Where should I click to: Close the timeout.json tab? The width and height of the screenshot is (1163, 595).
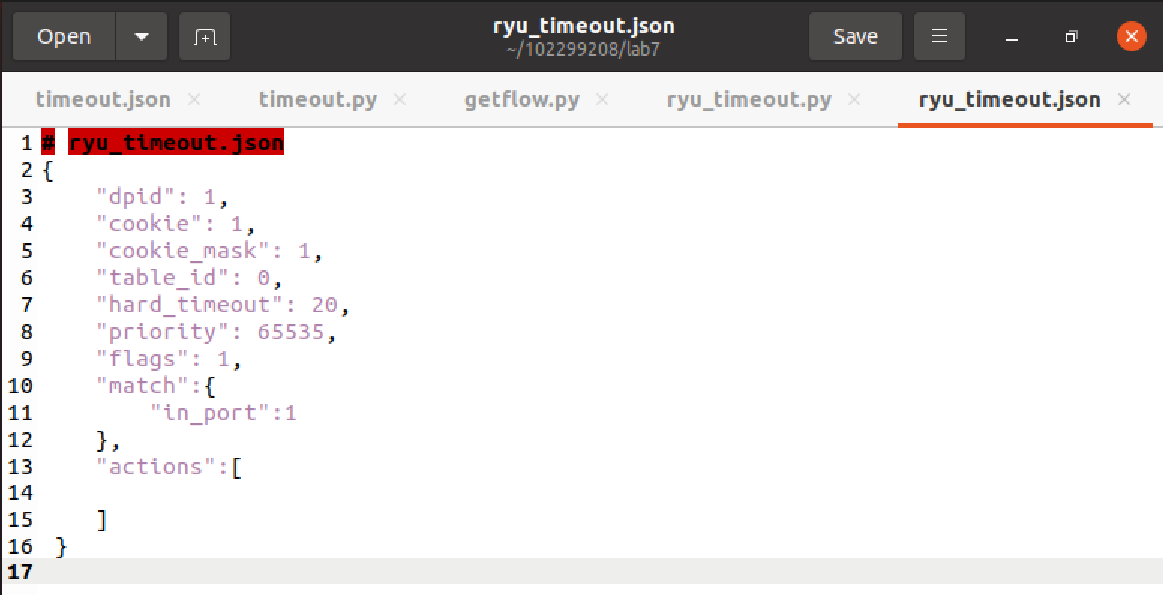(x=194, y=99)
